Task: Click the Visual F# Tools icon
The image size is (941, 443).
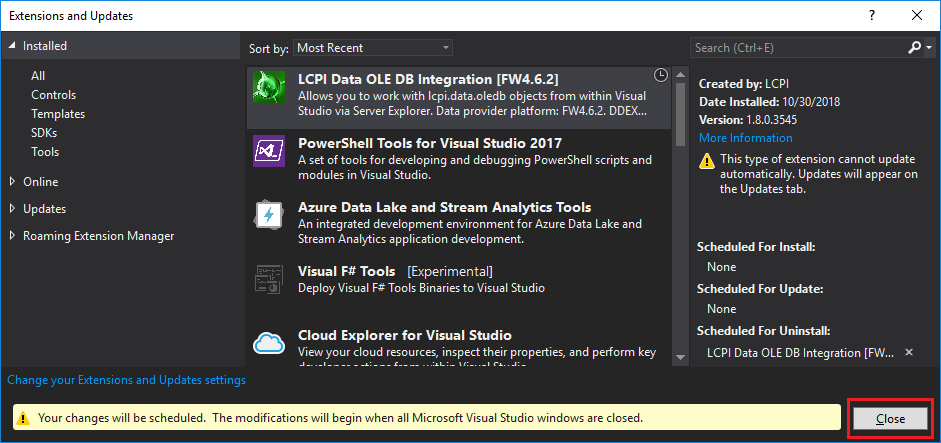Action: [269, 279]
